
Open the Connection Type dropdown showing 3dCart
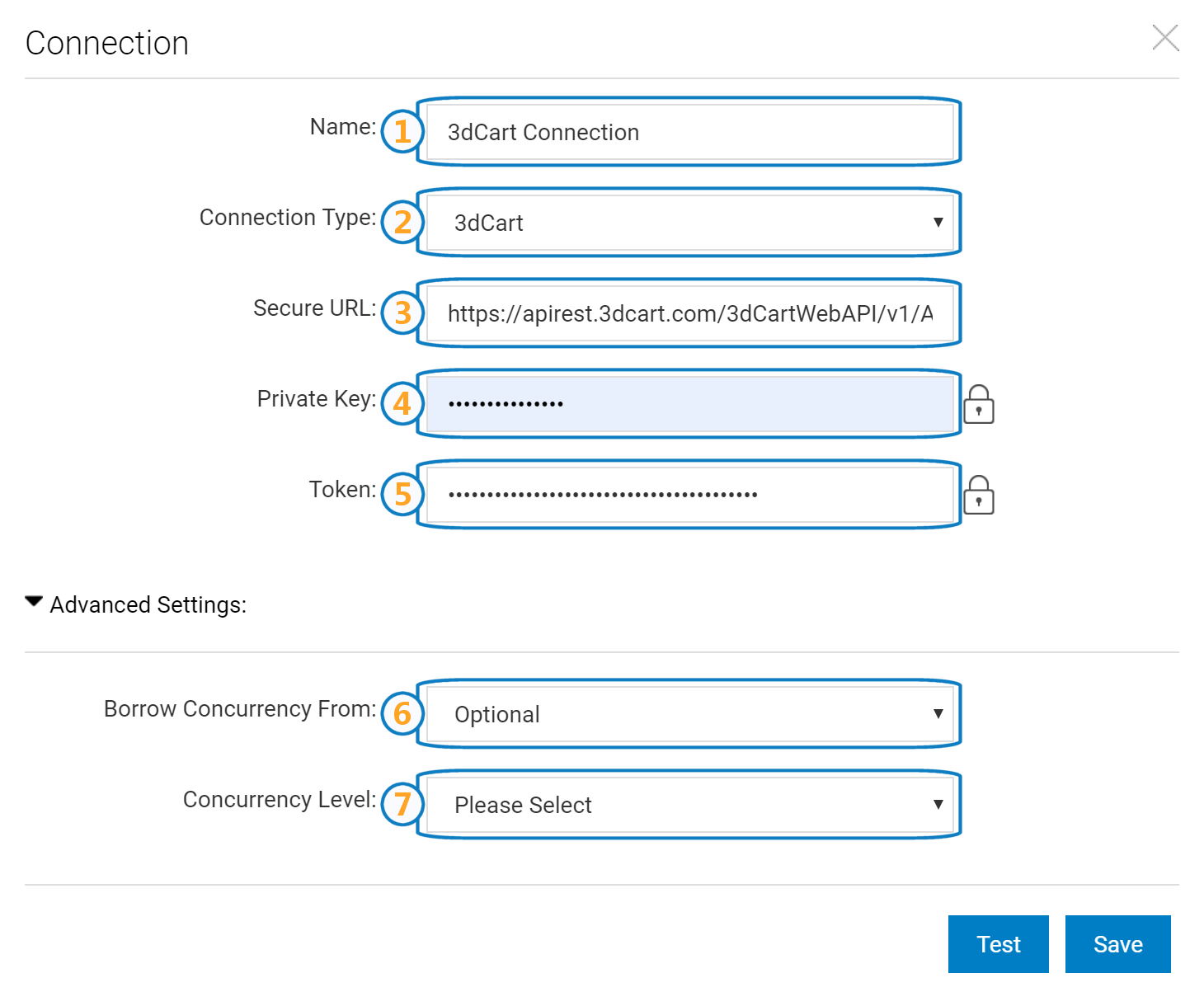pyautogui.click(x=689, y=223)
